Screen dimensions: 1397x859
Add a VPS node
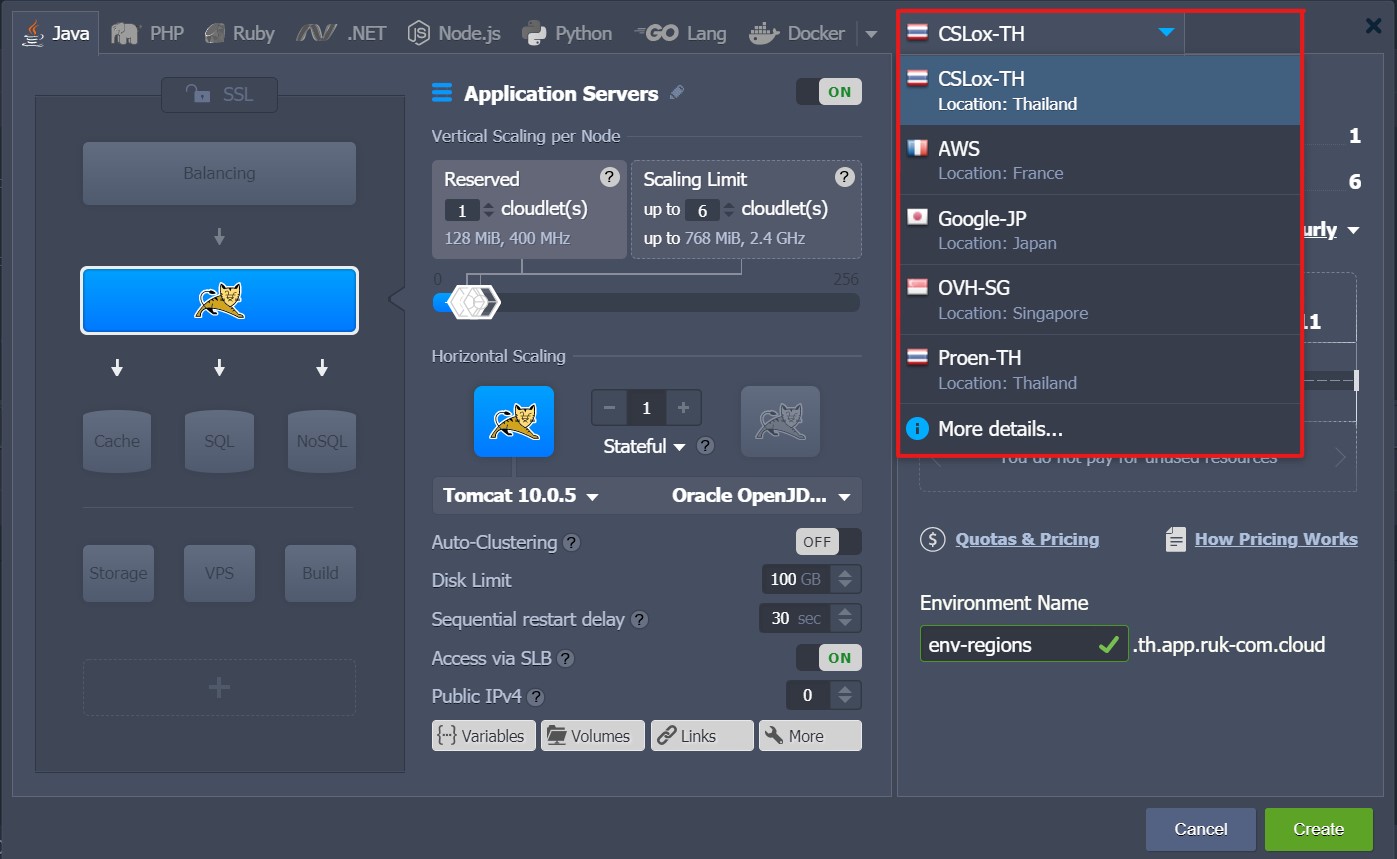coord(219,573)
